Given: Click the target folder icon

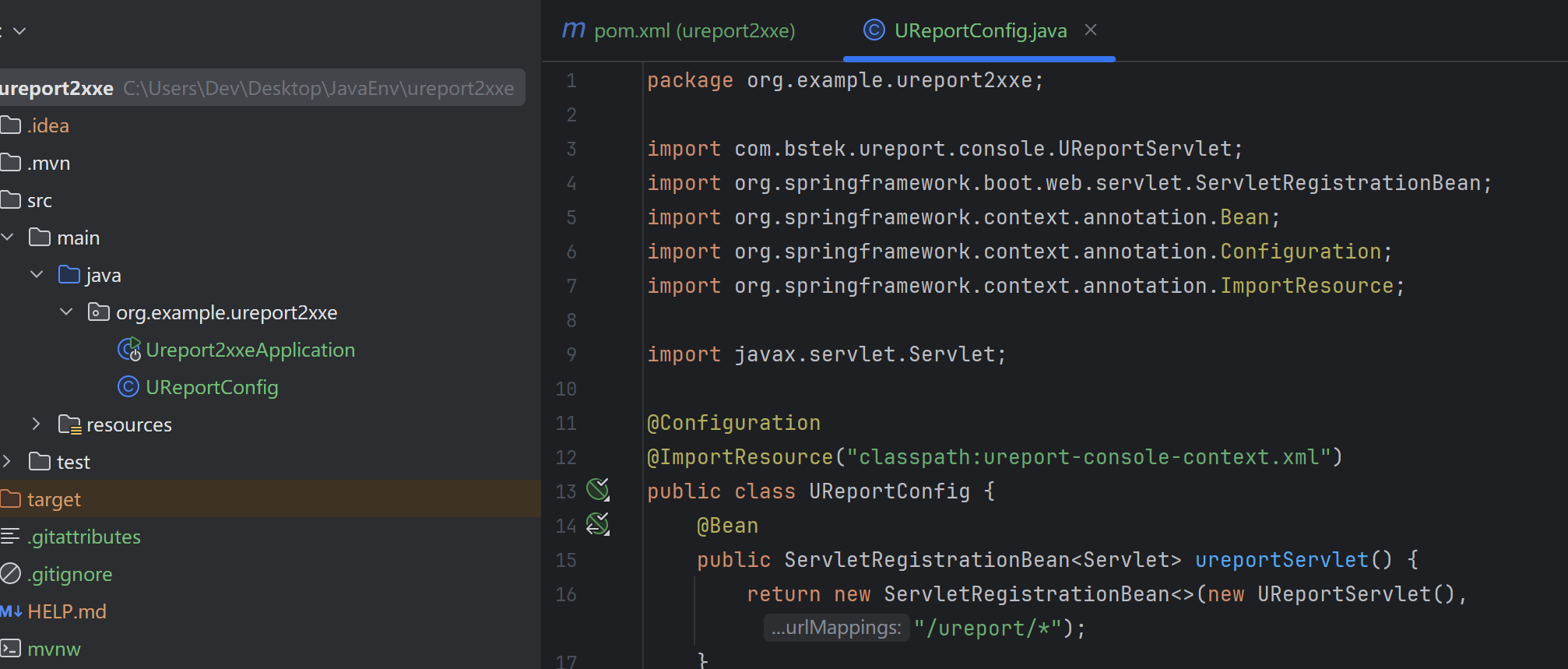Looking at the screenshot, I should click(10, 498).
